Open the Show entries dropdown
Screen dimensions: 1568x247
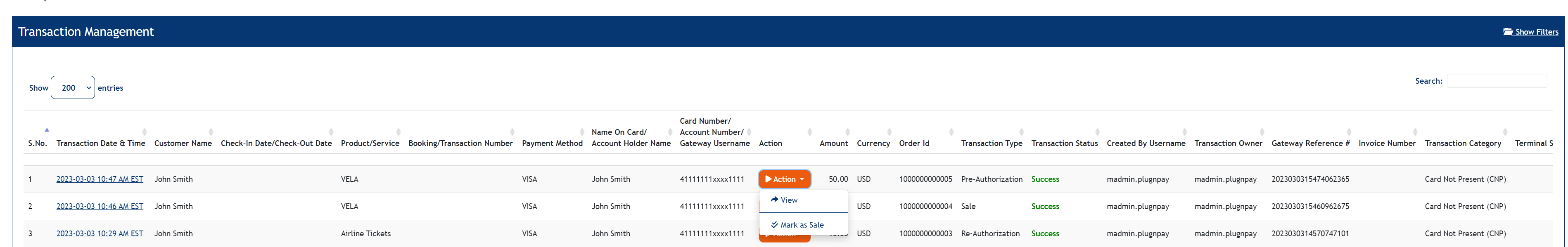(x=73, y=87)
